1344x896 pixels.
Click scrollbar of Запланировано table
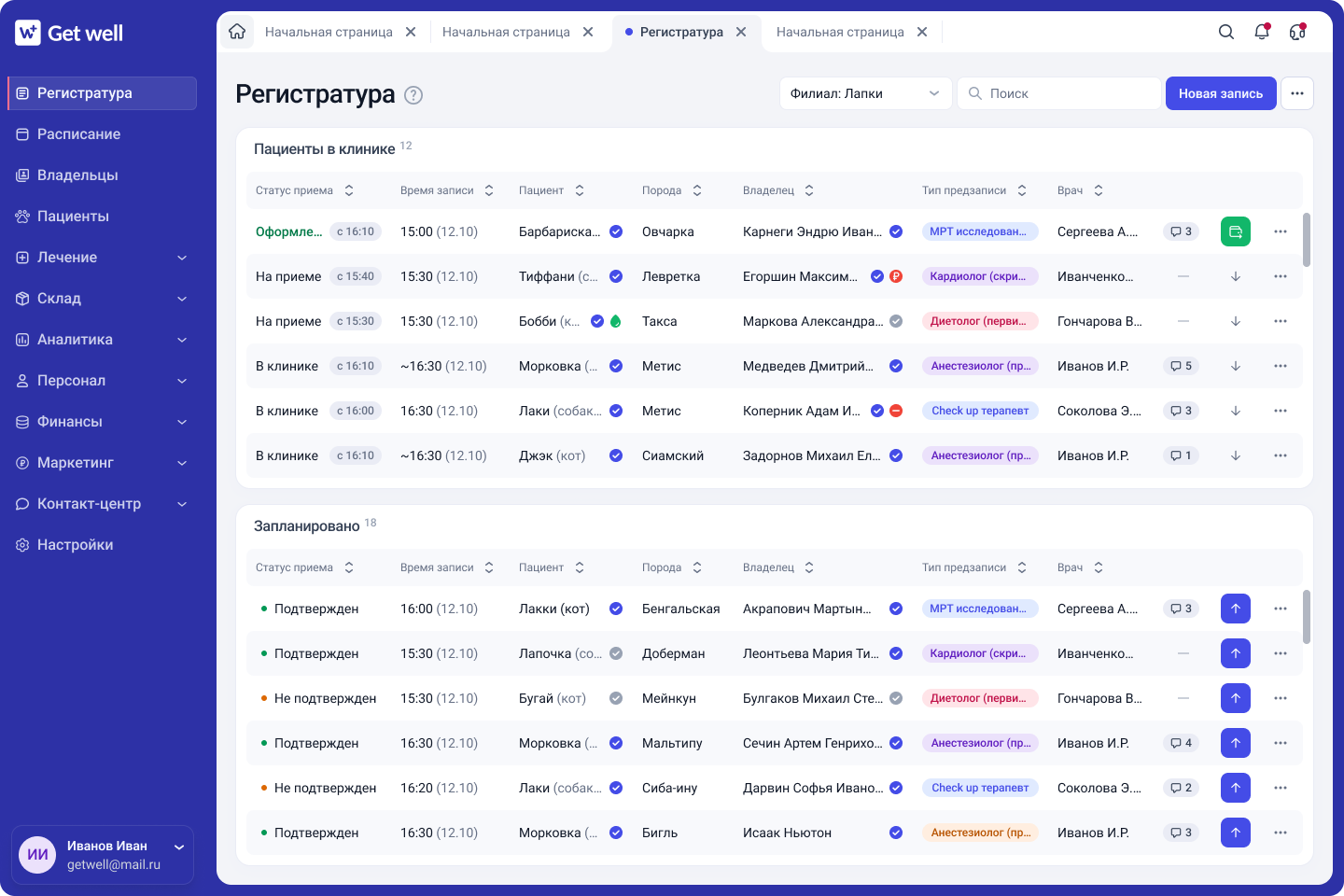click(x=1307, y=617)
